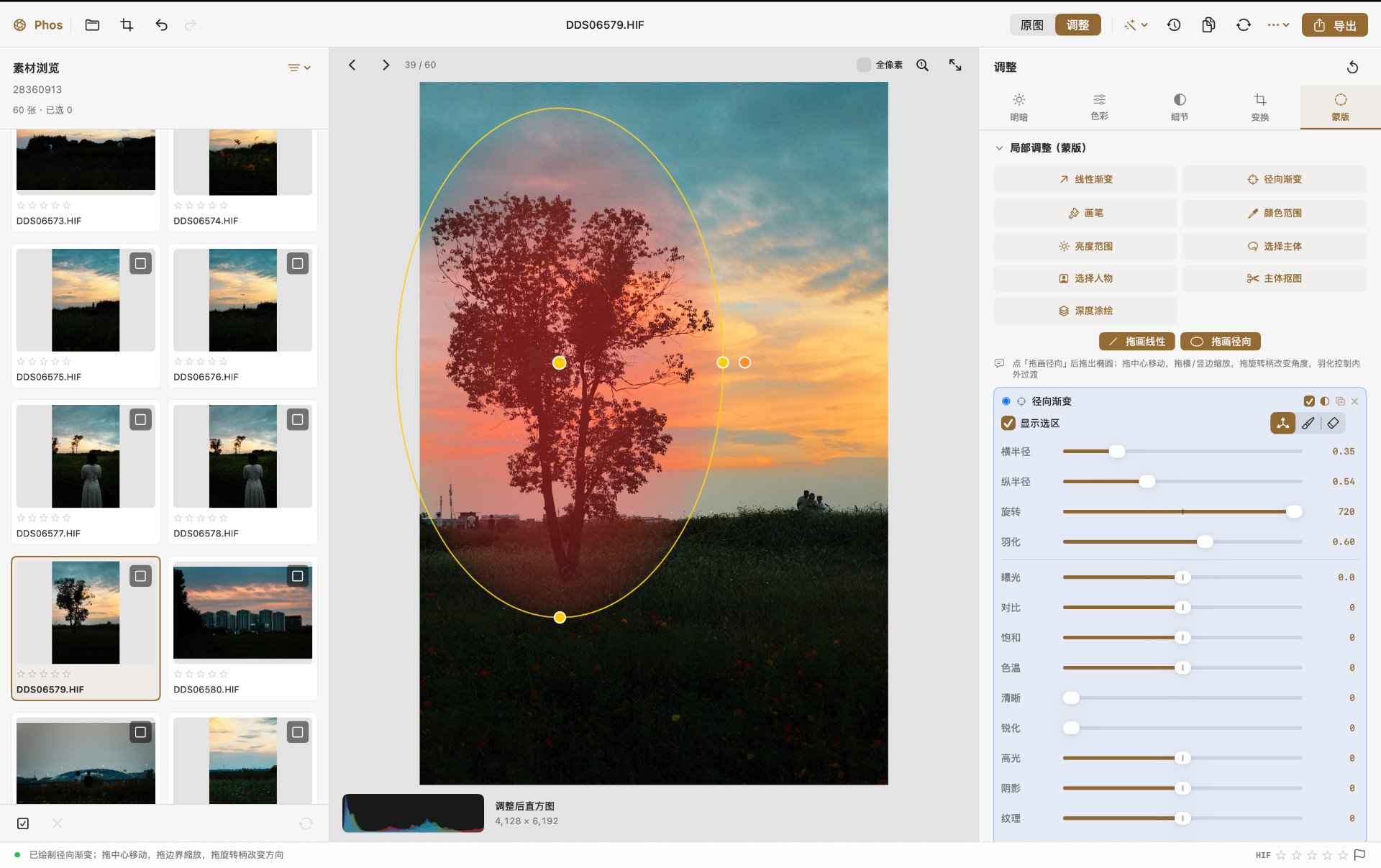Go to next photo arrow

click(386, 65)
